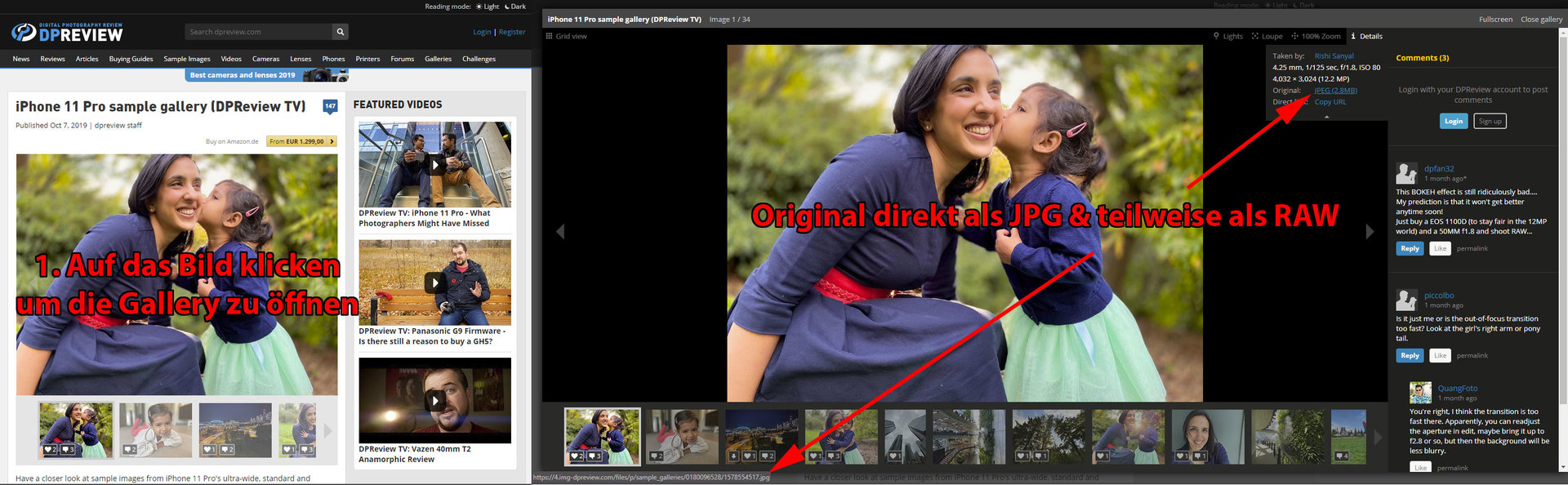Download the original JPEG (2.8MB)

click(1335, 91)
